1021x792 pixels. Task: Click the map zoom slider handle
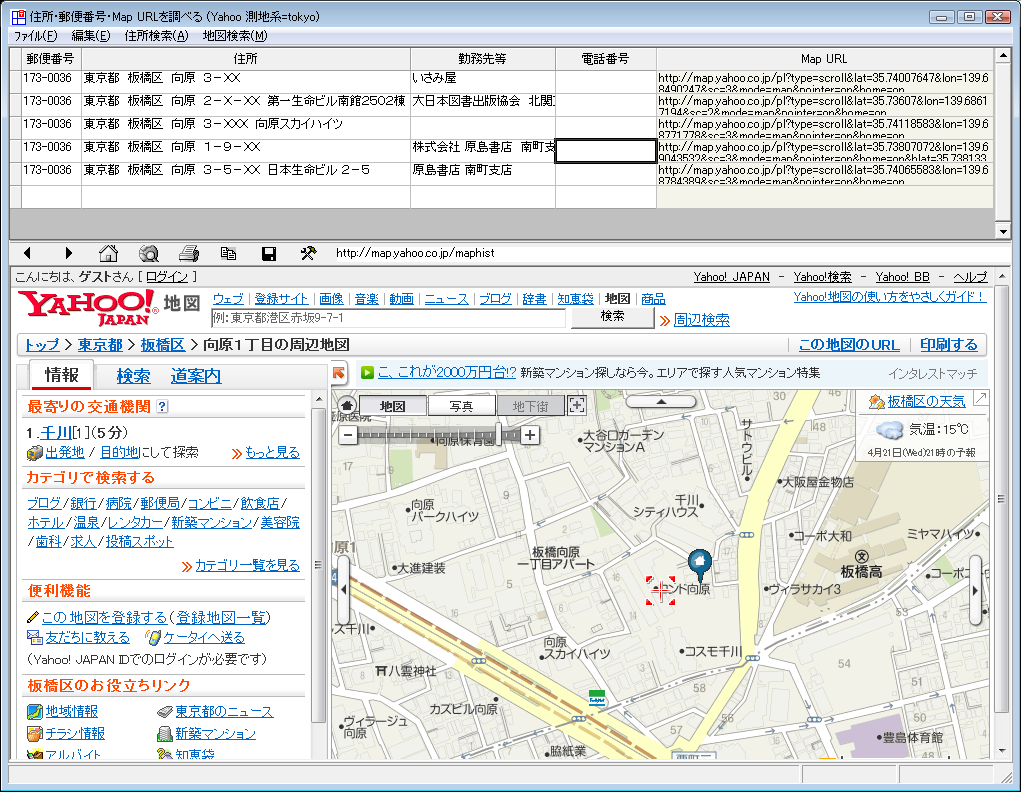point(499,434)
